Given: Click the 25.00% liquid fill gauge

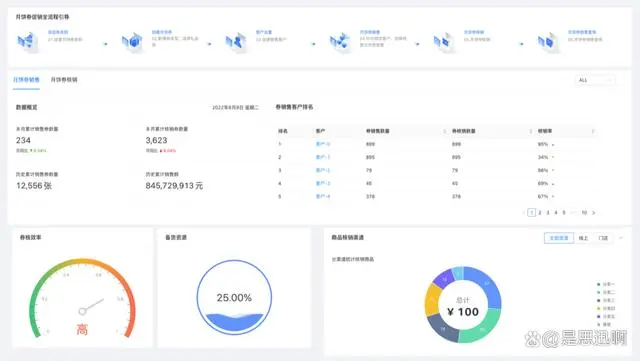Looking at the screenshot, I should click(234, 297).
